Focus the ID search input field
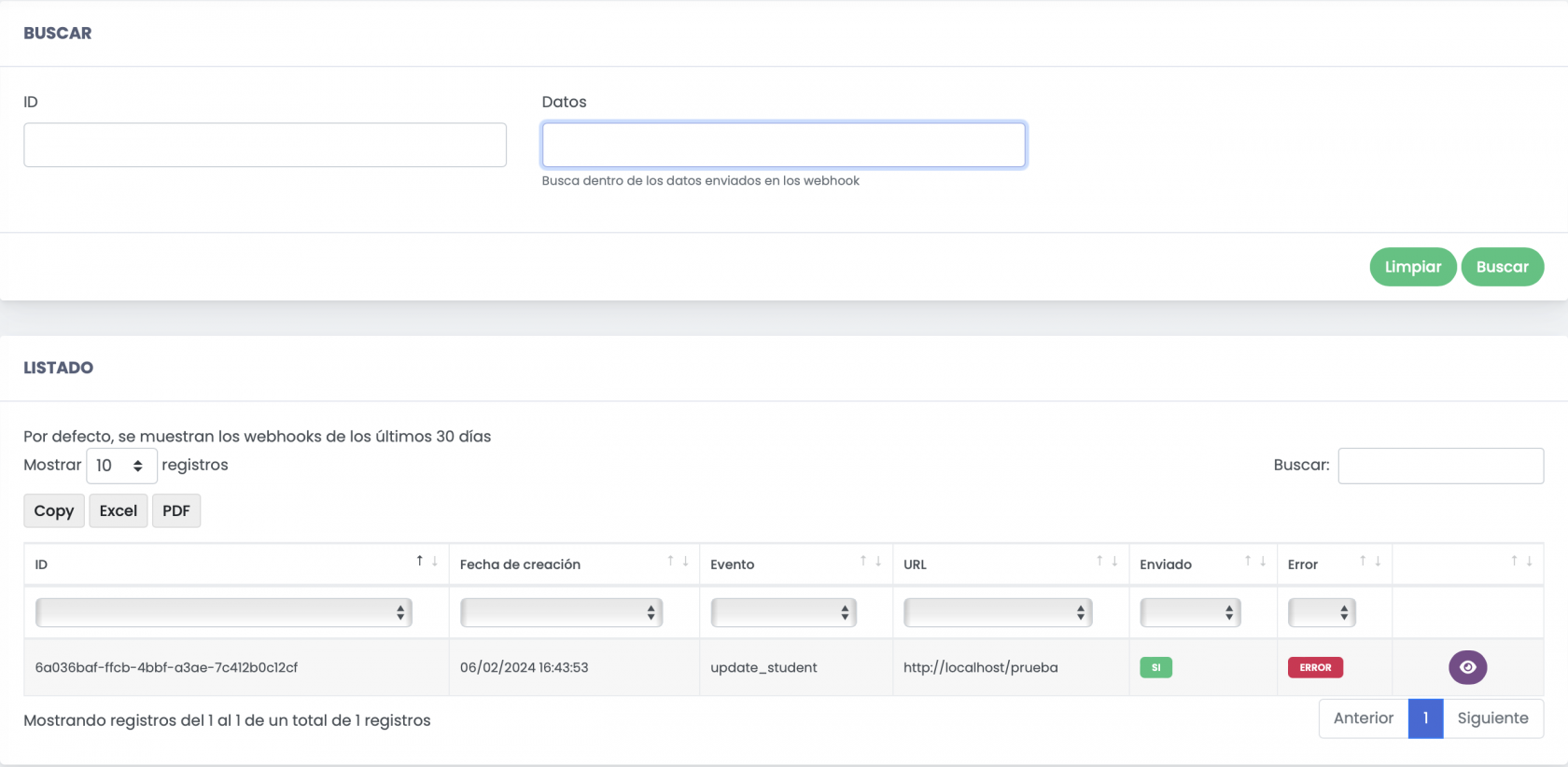Image resolution: width=1568 pixels, height=767 pixels. (x=265, y=145)
